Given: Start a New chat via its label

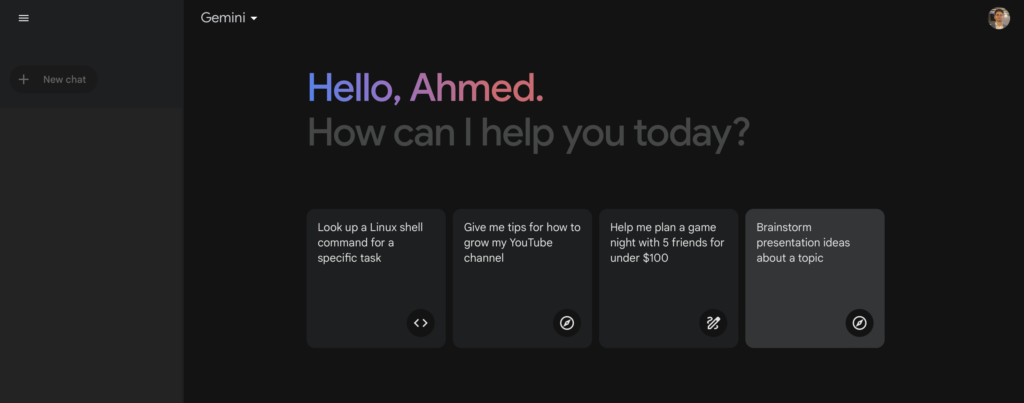Looking at the screenshot, I should click(x=64, y=79).
